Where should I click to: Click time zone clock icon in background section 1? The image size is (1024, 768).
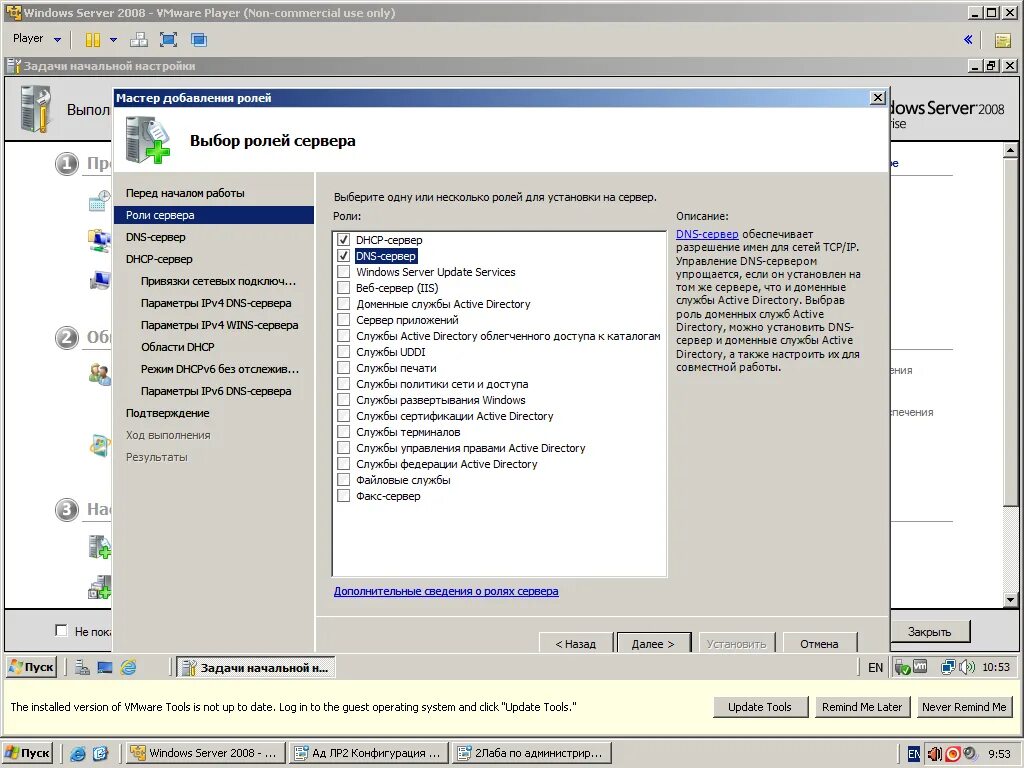pos(99,201)
